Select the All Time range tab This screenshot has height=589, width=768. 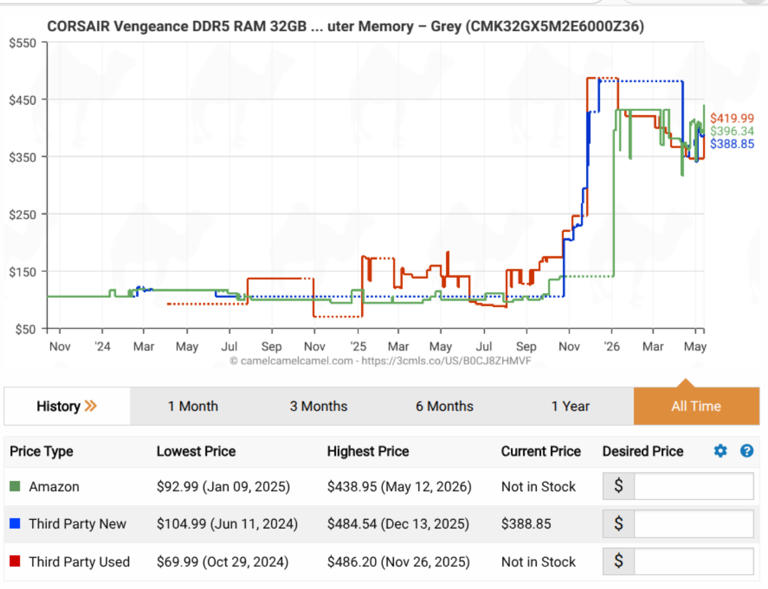click(x=696, y=406)
